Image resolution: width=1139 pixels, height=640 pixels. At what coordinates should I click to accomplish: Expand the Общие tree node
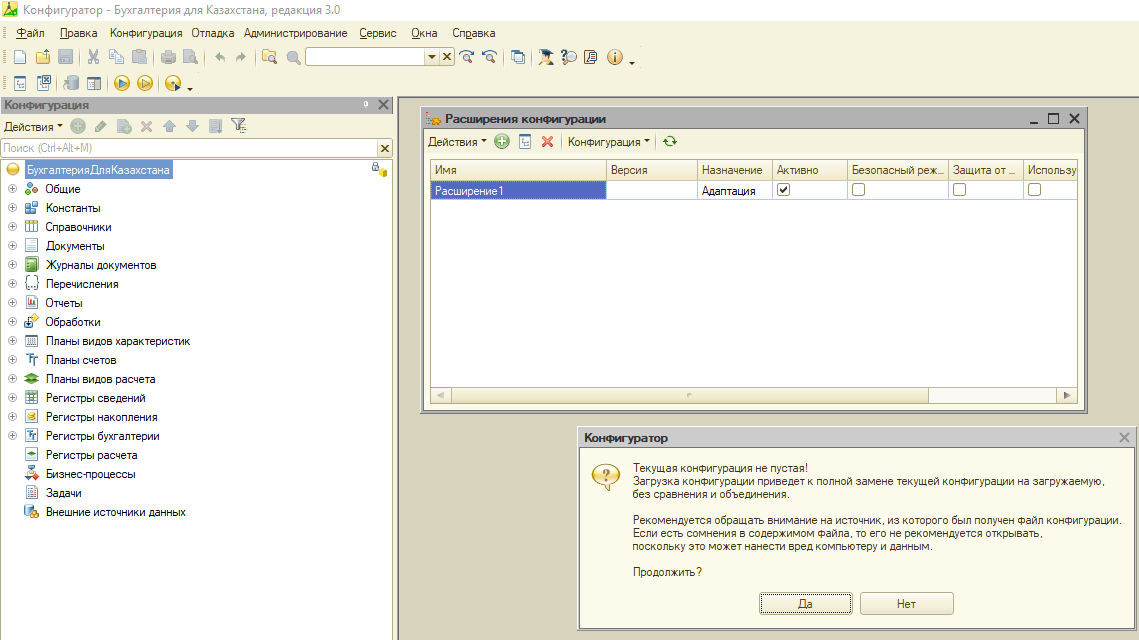(x=12, y=188)
